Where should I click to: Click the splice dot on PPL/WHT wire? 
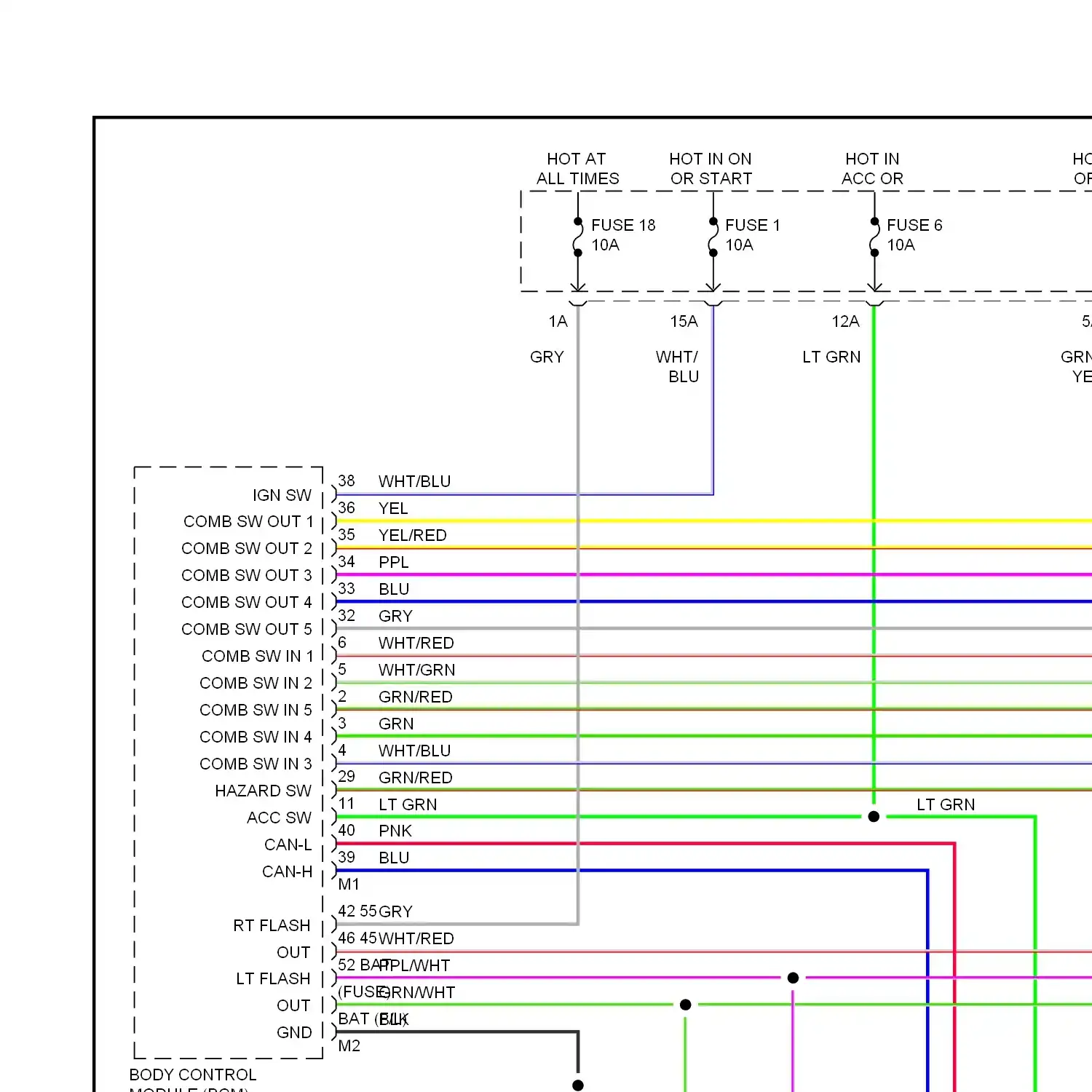point(794,978)
